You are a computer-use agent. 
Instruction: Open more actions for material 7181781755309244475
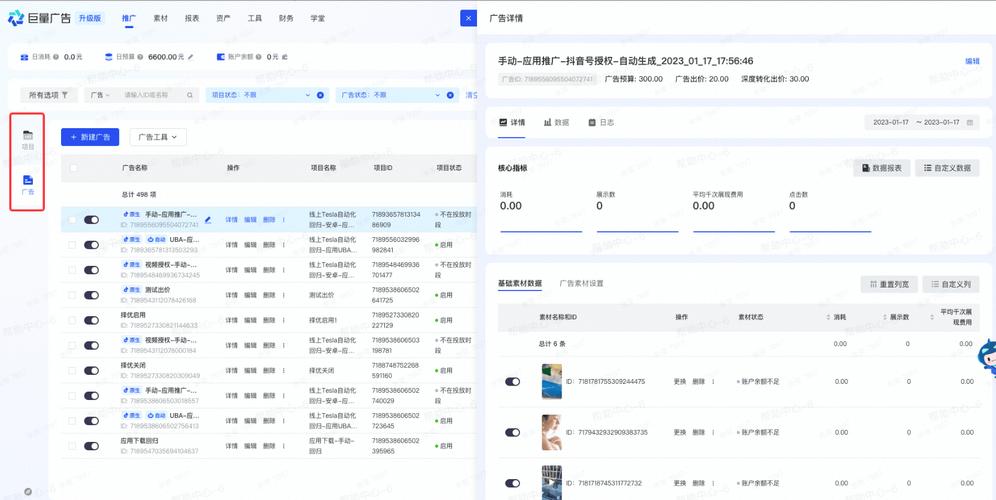click(714, 382)
